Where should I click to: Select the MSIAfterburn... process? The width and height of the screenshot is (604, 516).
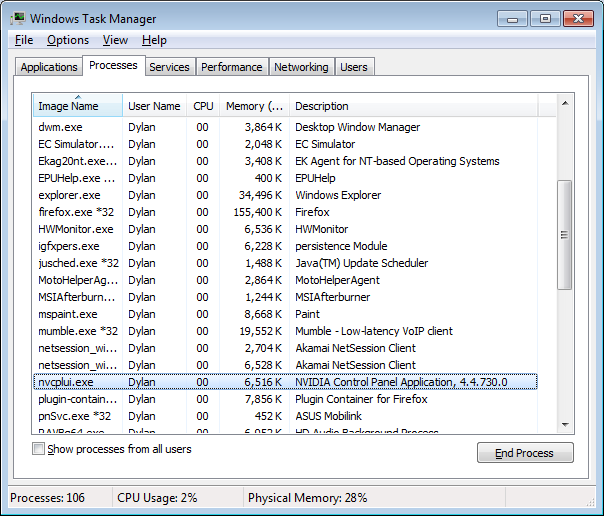[285, 297]
